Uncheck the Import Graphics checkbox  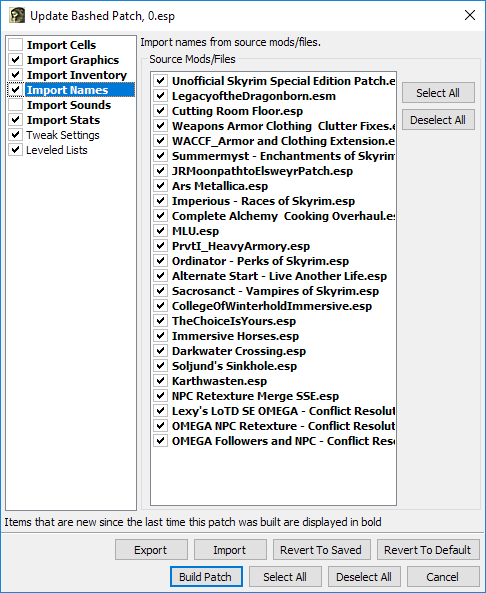16,60
